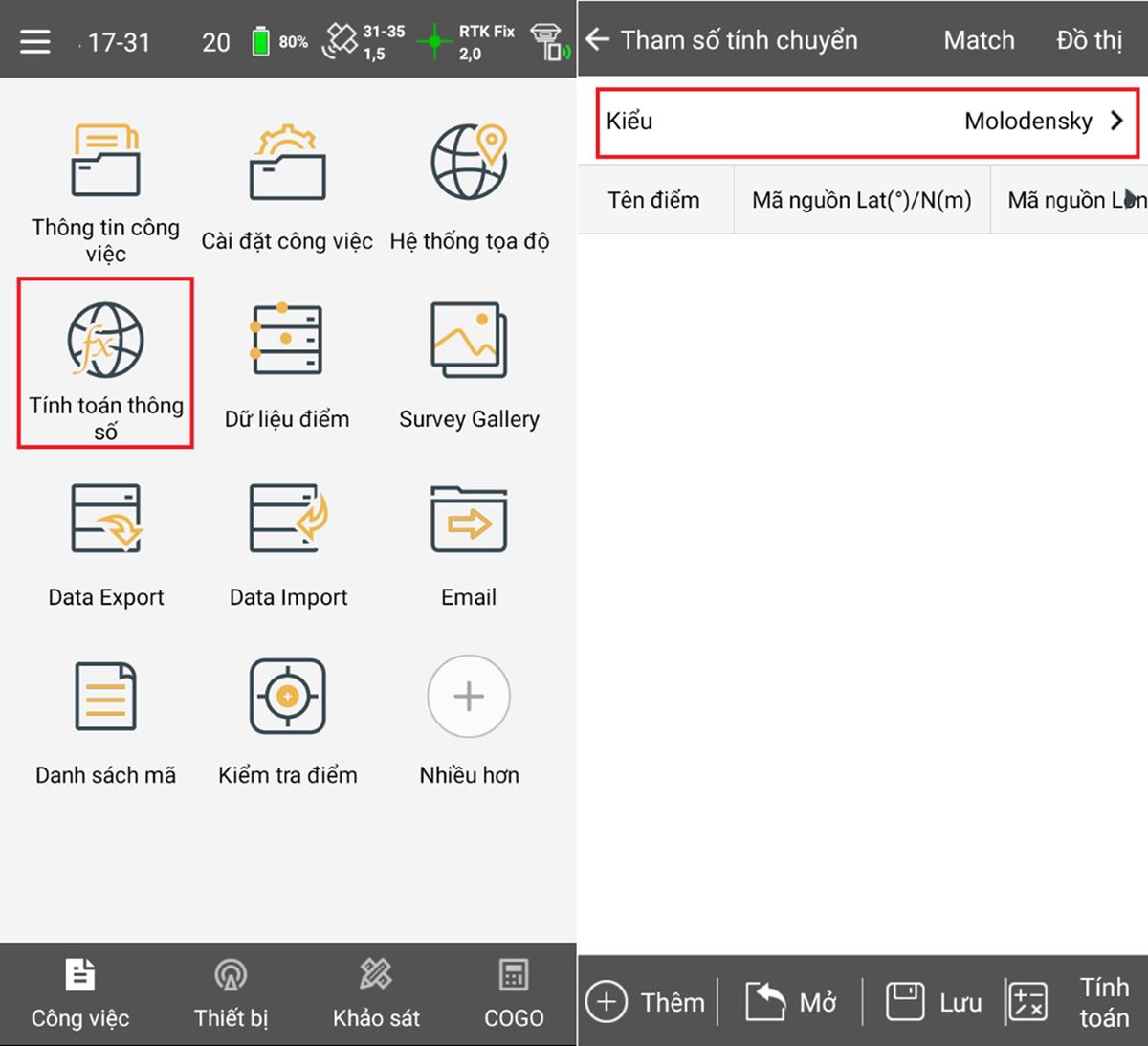Open Danh sách mã code list
Viewport: 1148px width, 1046px height.
click(105, 698)
